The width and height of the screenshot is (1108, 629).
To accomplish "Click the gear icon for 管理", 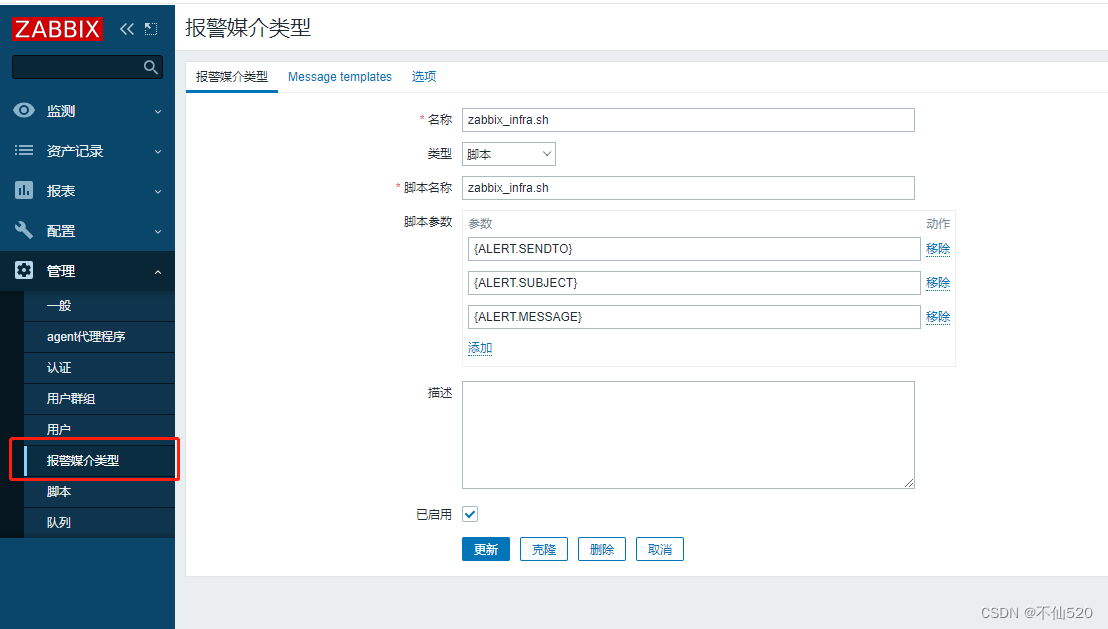I will tap(24, 270).
